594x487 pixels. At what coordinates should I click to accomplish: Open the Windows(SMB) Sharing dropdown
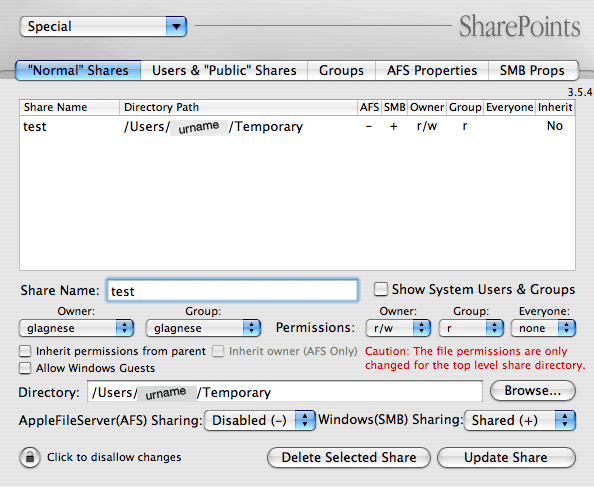tap(520, 420)
